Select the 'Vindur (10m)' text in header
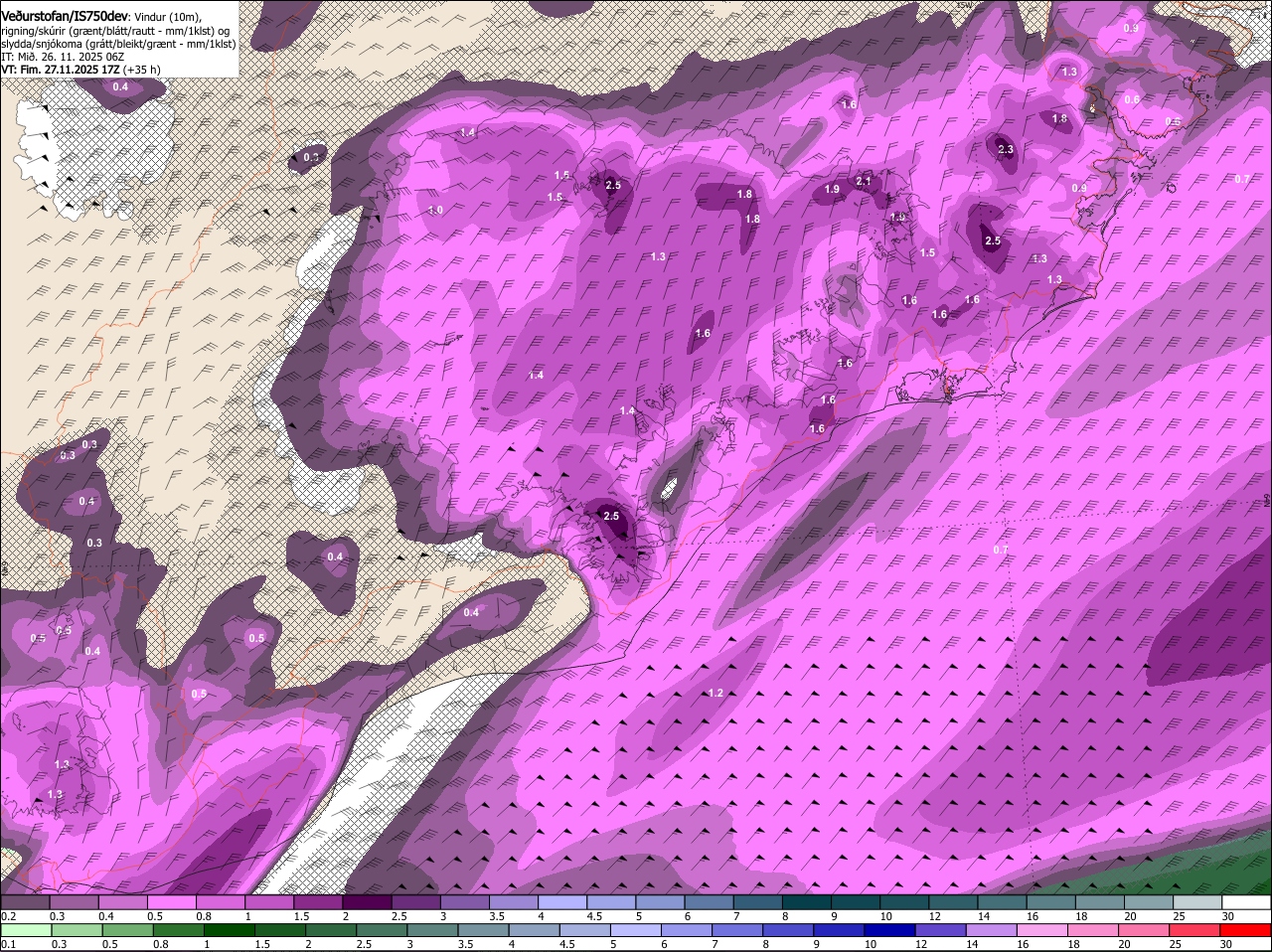This screenshot has height=952, width=1272. pyautogui.click(x=167, y=17)
